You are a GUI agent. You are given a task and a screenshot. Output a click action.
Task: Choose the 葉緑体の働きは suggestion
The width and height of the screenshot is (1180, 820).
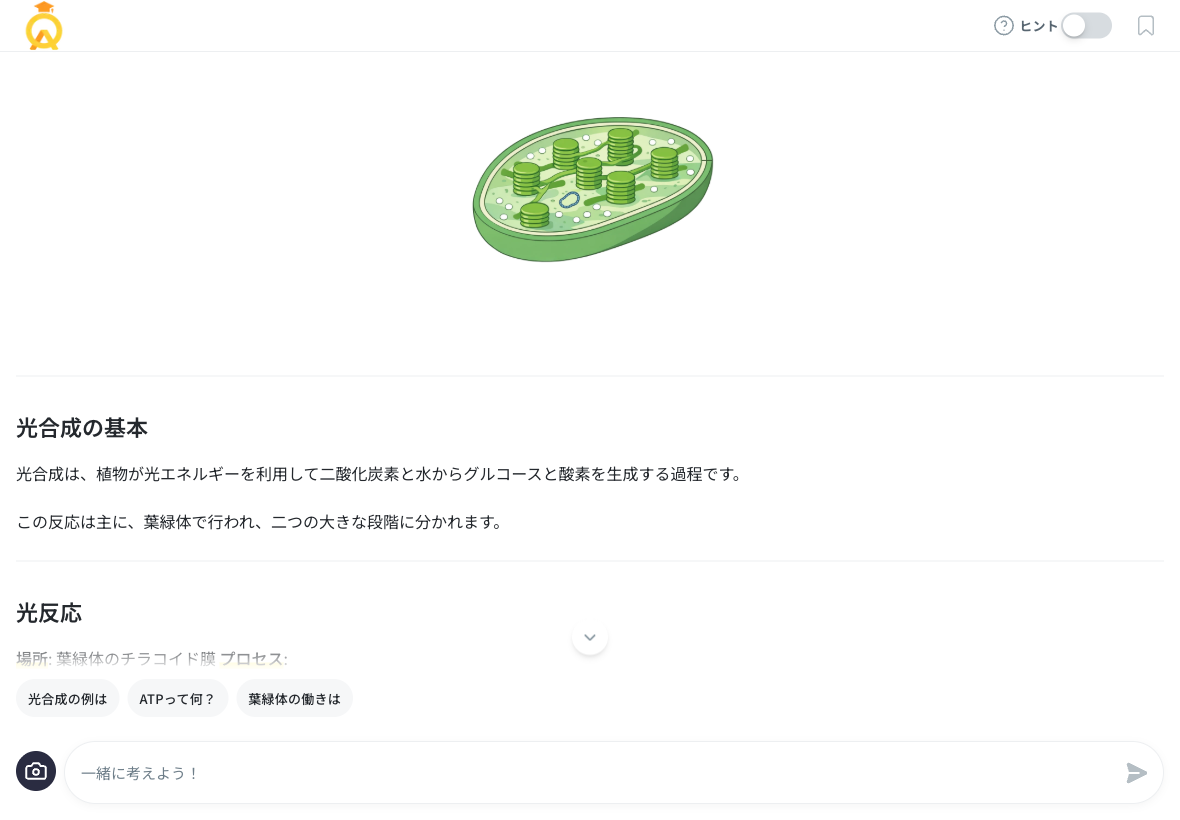(x=294, y=698)
